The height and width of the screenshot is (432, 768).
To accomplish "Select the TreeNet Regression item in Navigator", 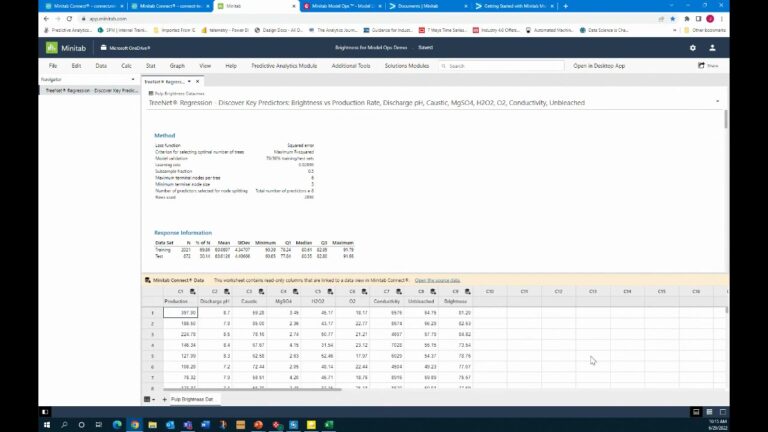I will 90,91.
